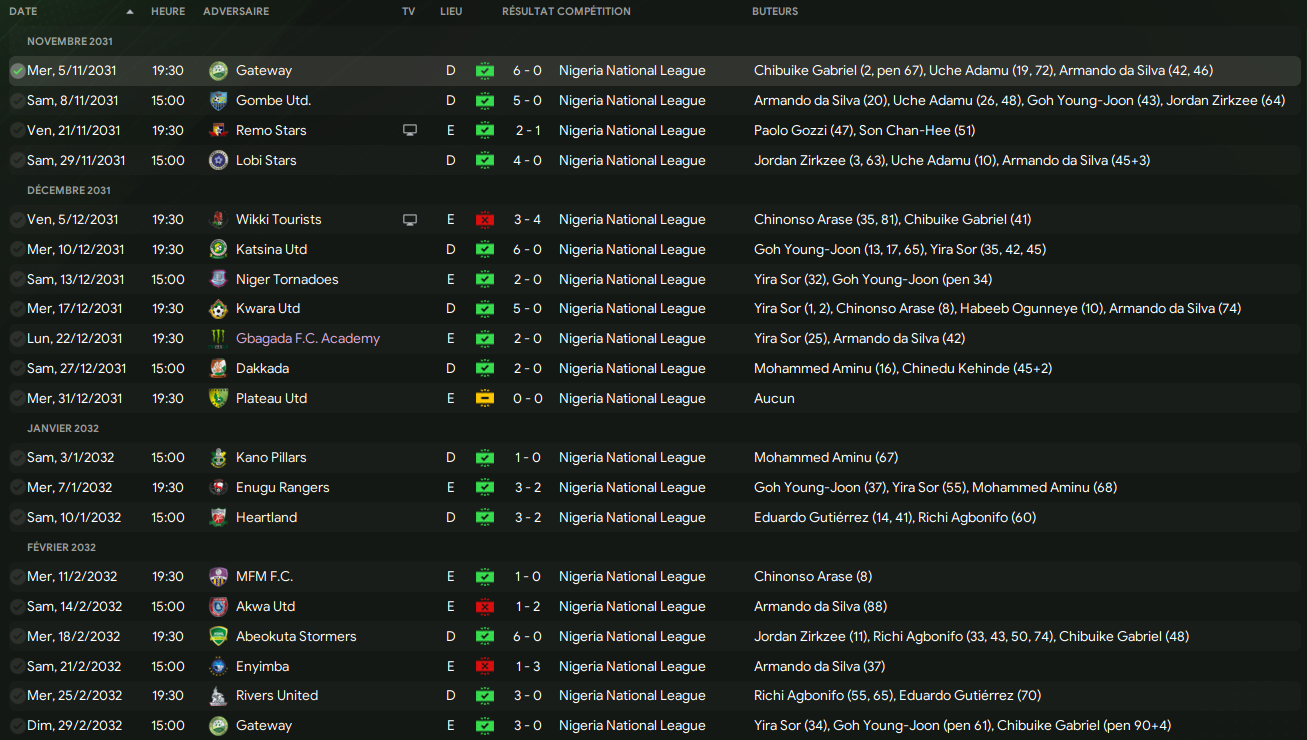Open the 0 - 0 result against Plateau Utd

click(x=528, y=398)
